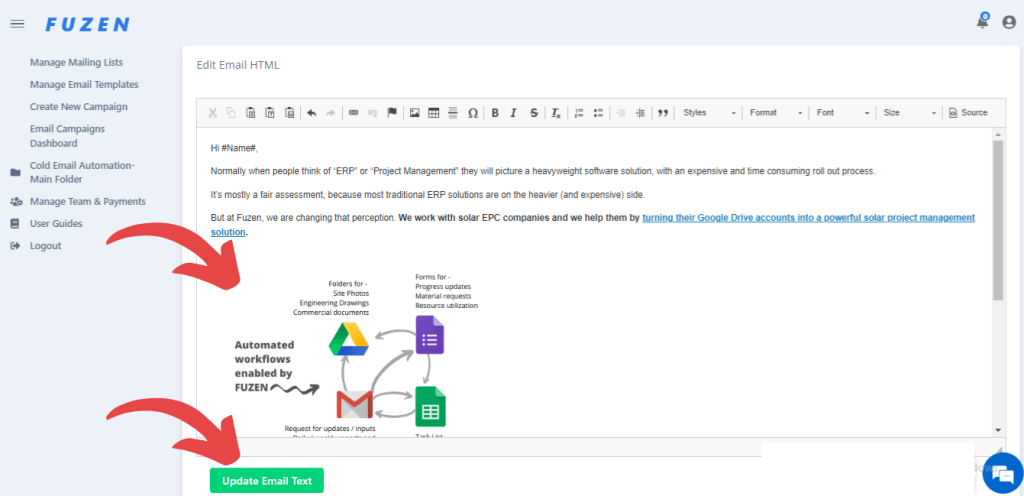Click the paragraph starting 'It's mostly a fair assessment'
This screenshot has height=496, width=1024.
(428, 195)
